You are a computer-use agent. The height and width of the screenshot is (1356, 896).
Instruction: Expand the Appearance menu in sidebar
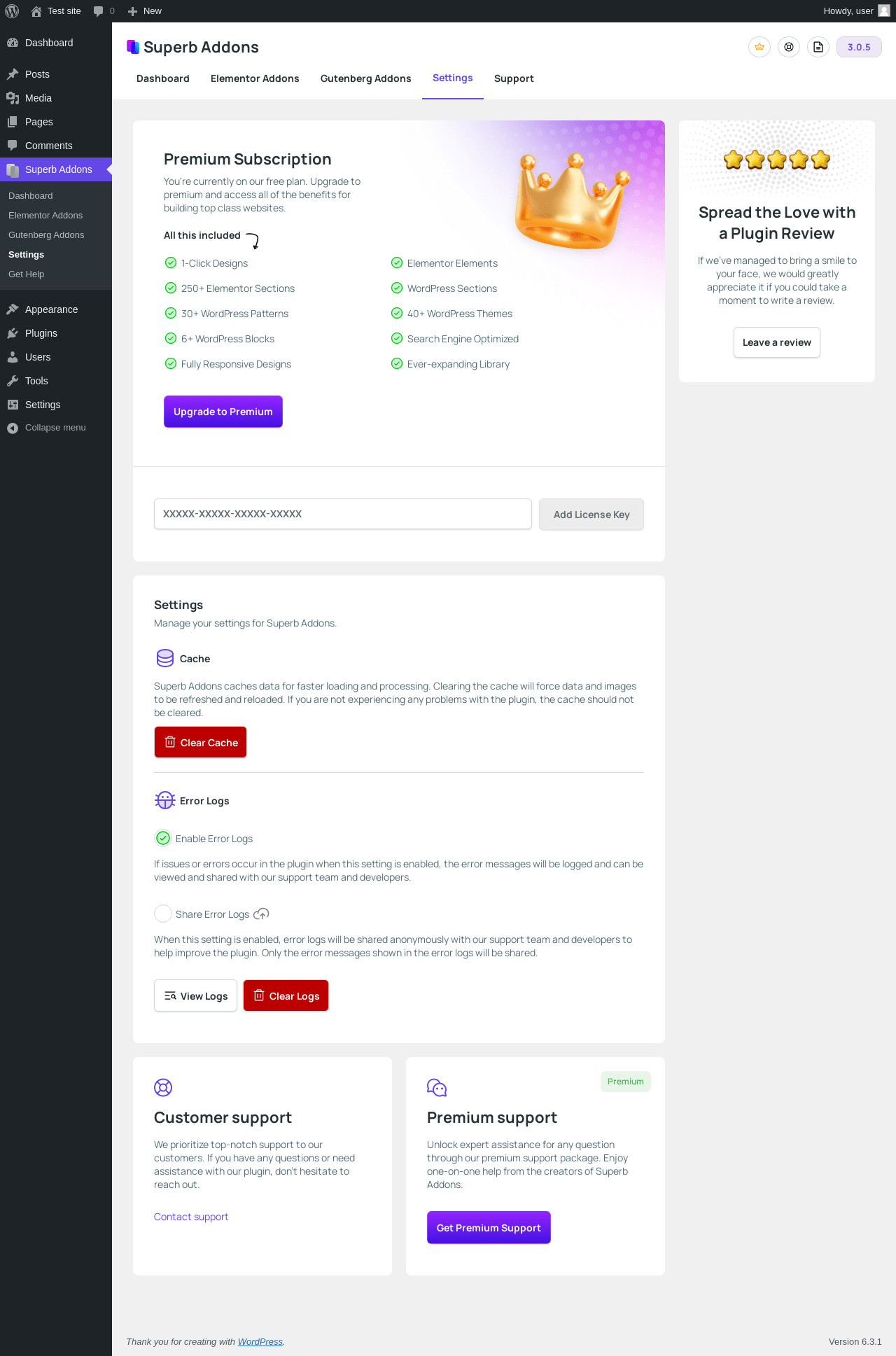(51, 309)
